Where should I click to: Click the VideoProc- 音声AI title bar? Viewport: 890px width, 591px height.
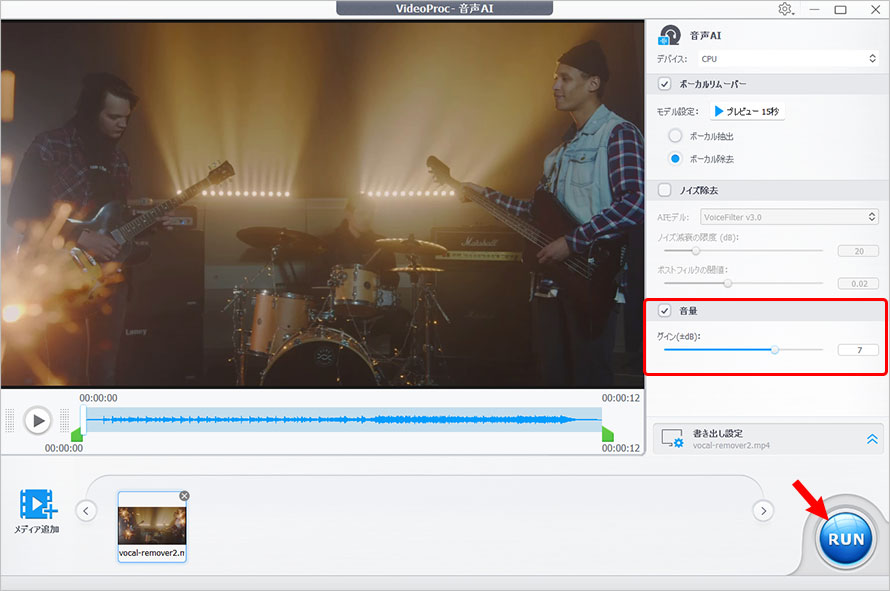click(444, 8)
